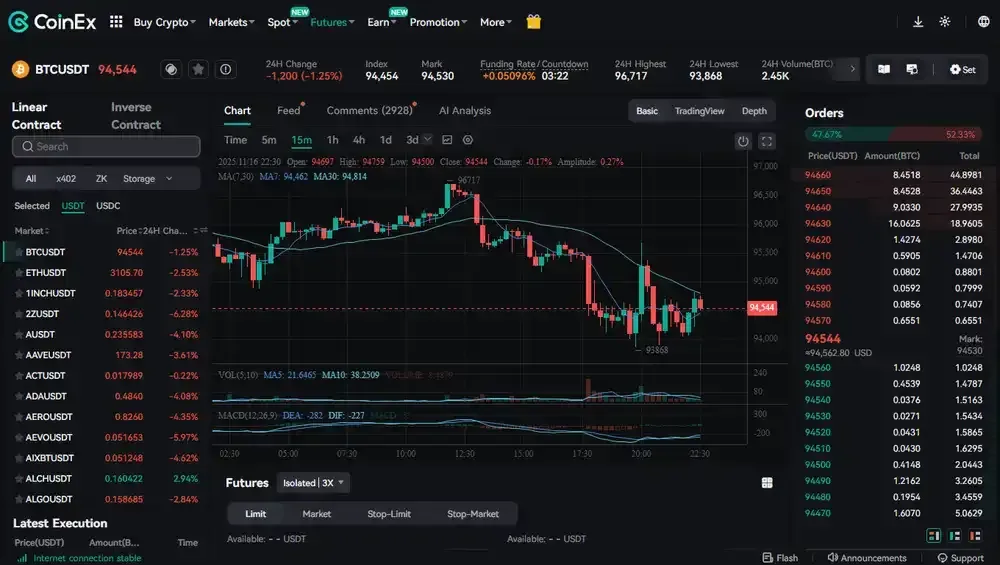Star 1INCHUSDT in the market list
Image resolution: width=1000 pixels, height=565 pixels.
pyautogui.click(x=19, y=293)
